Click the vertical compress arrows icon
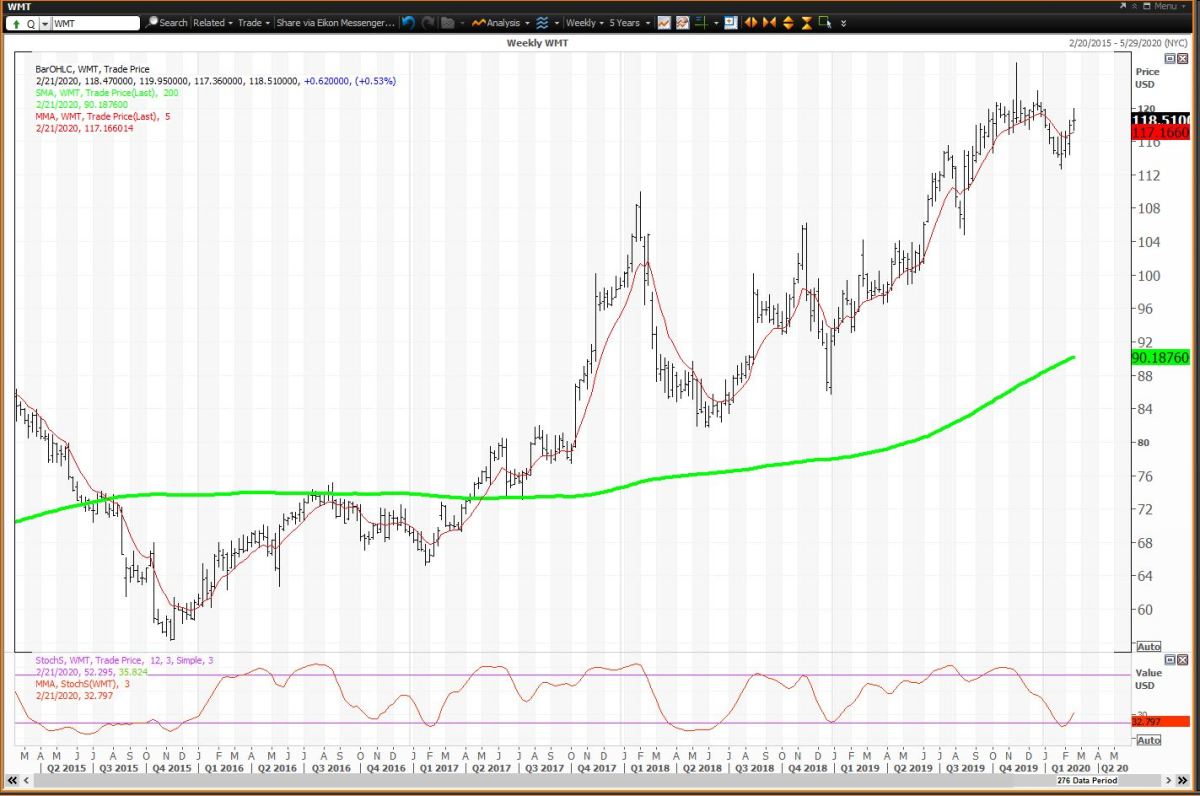The height and width of the screenshot is (796, 1200). click(806, 22)
